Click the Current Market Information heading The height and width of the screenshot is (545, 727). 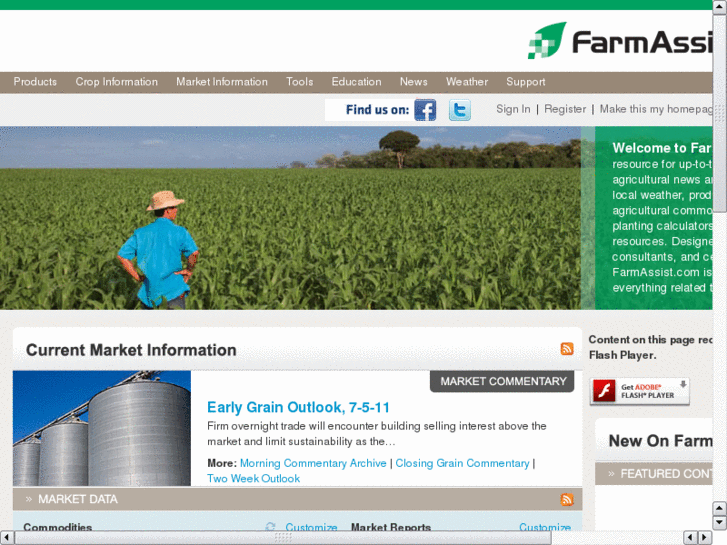131,350
